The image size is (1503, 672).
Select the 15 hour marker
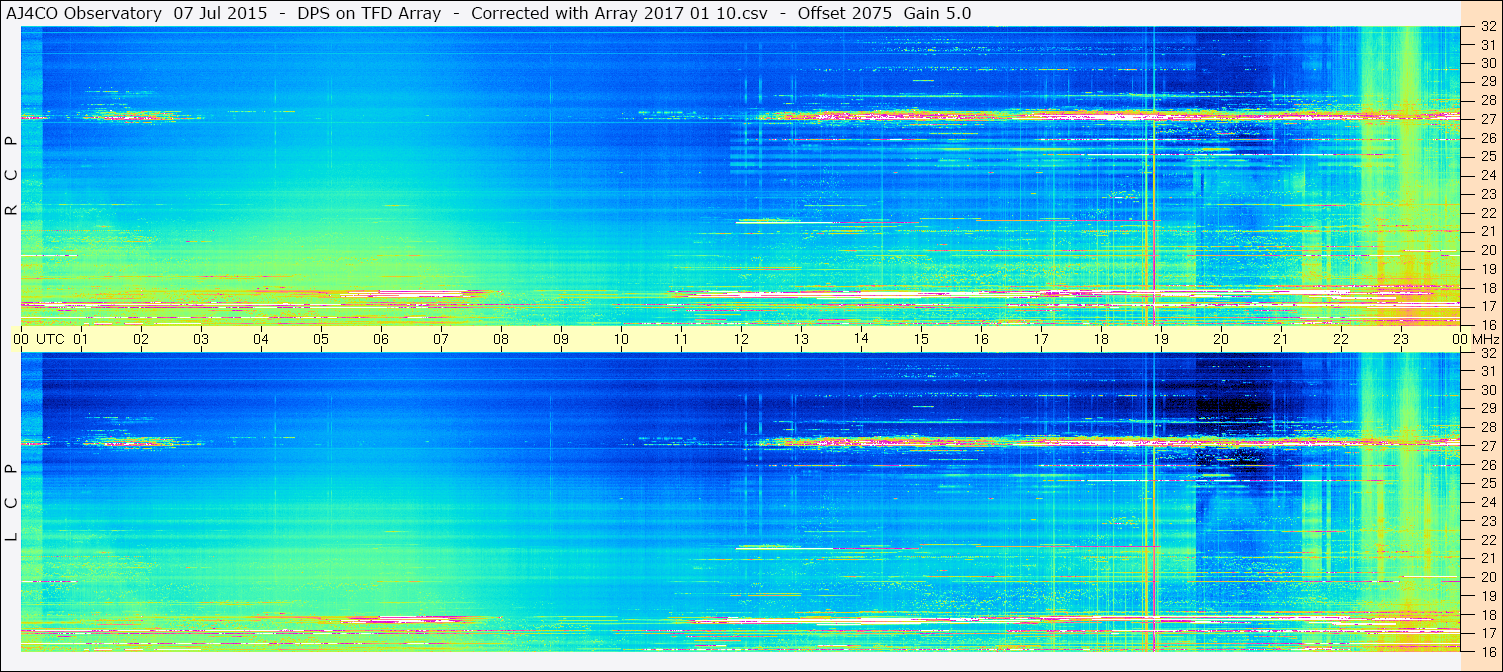[x=921, y=339]
